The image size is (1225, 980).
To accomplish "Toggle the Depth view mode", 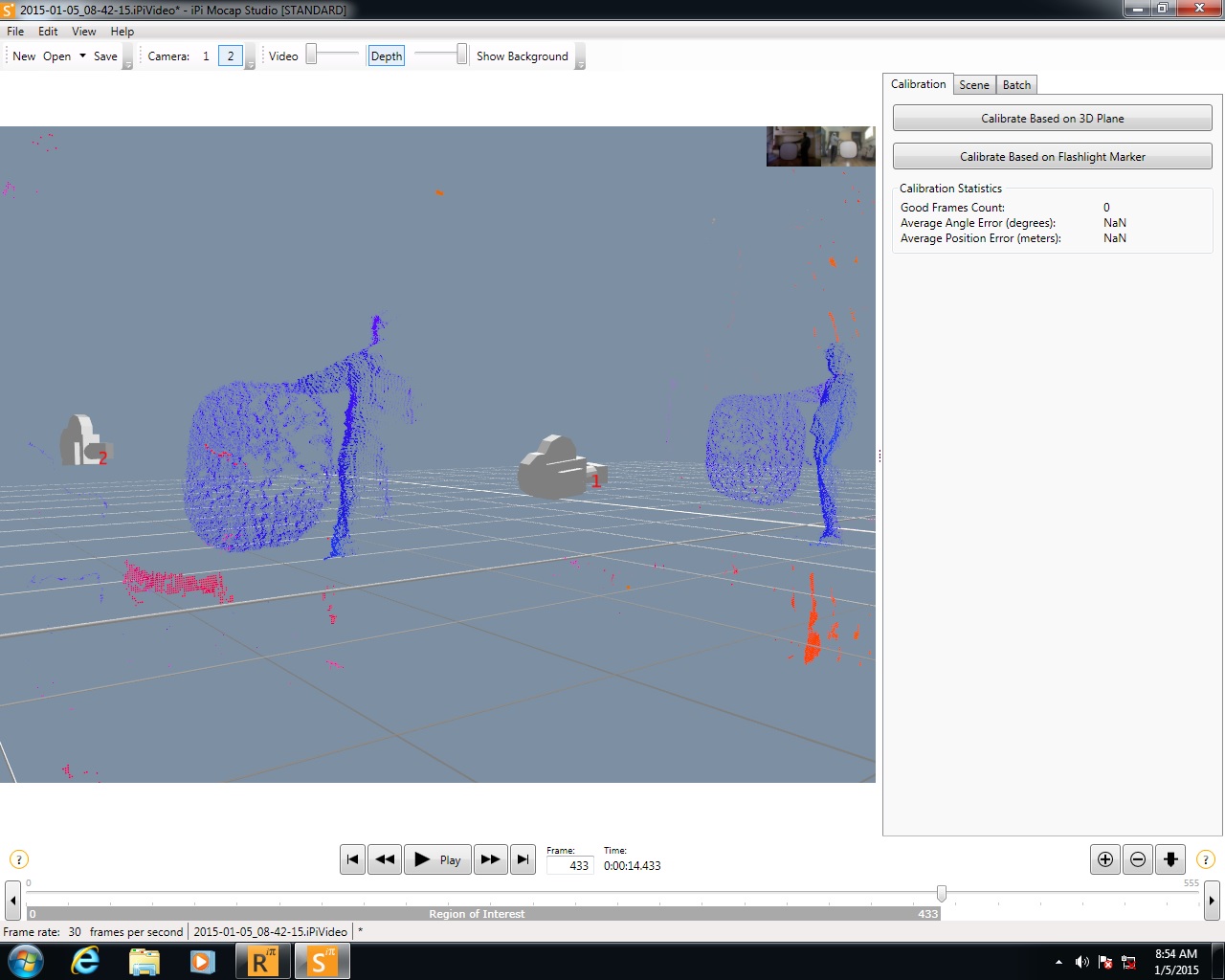I will pyautogui.click(x=387, y=56).
